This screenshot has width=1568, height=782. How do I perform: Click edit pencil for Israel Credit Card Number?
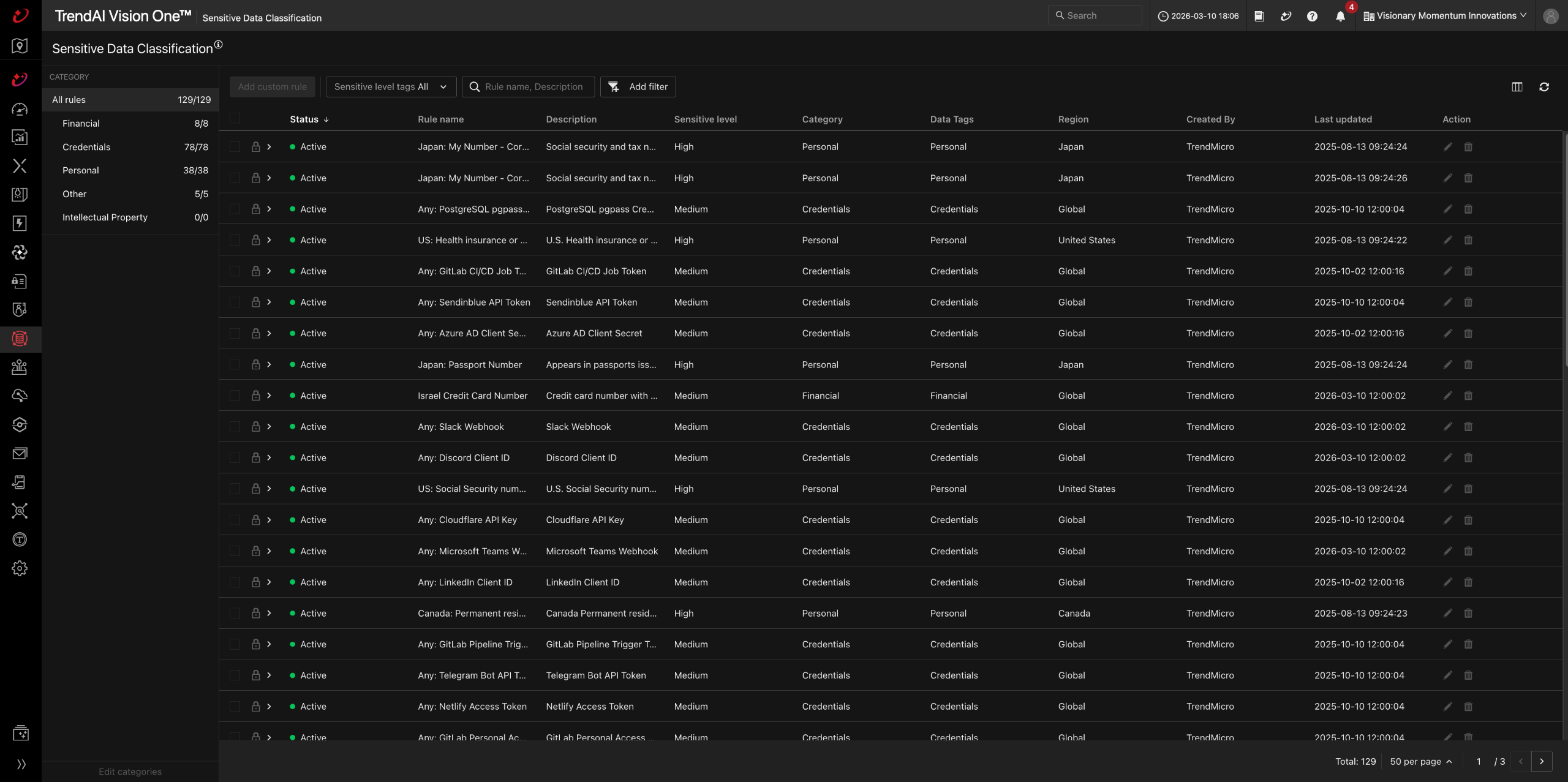tap(1447, 396)
